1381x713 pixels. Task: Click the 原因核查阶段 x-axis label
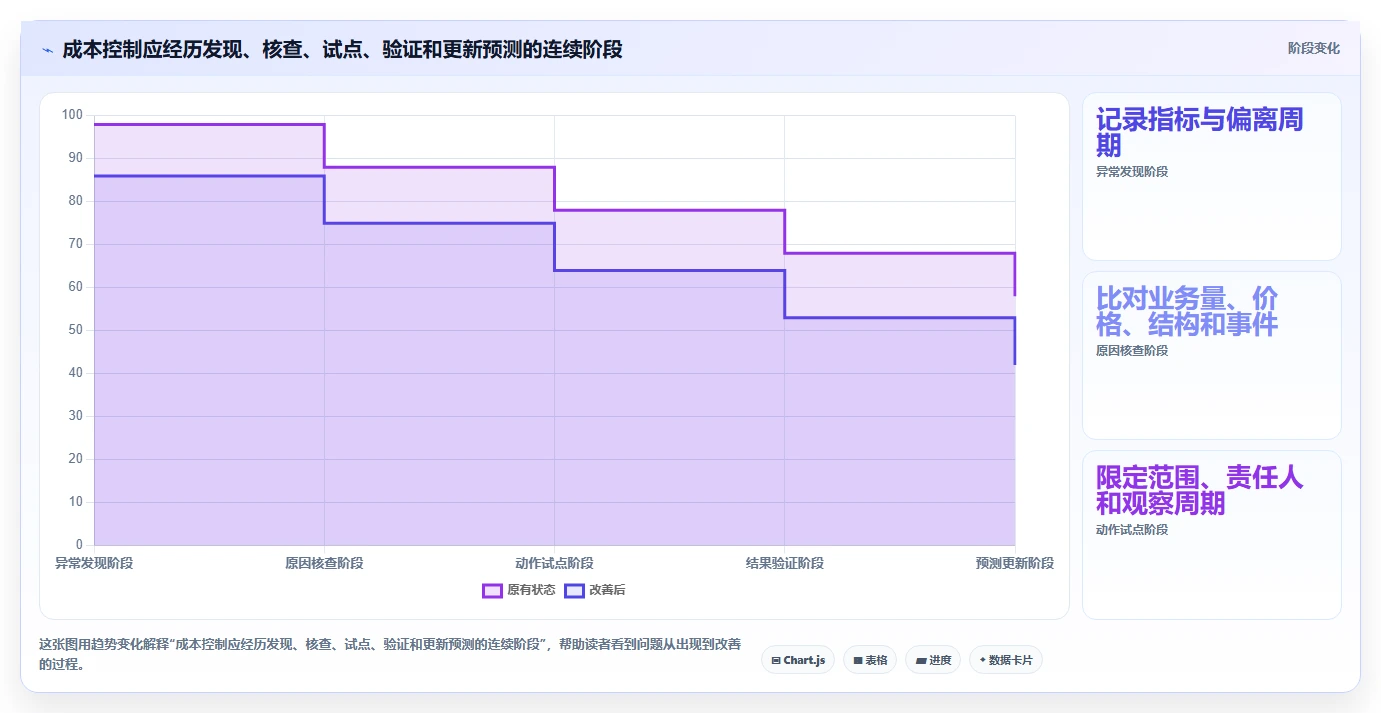pyautogui.click(x=324, y=563)
